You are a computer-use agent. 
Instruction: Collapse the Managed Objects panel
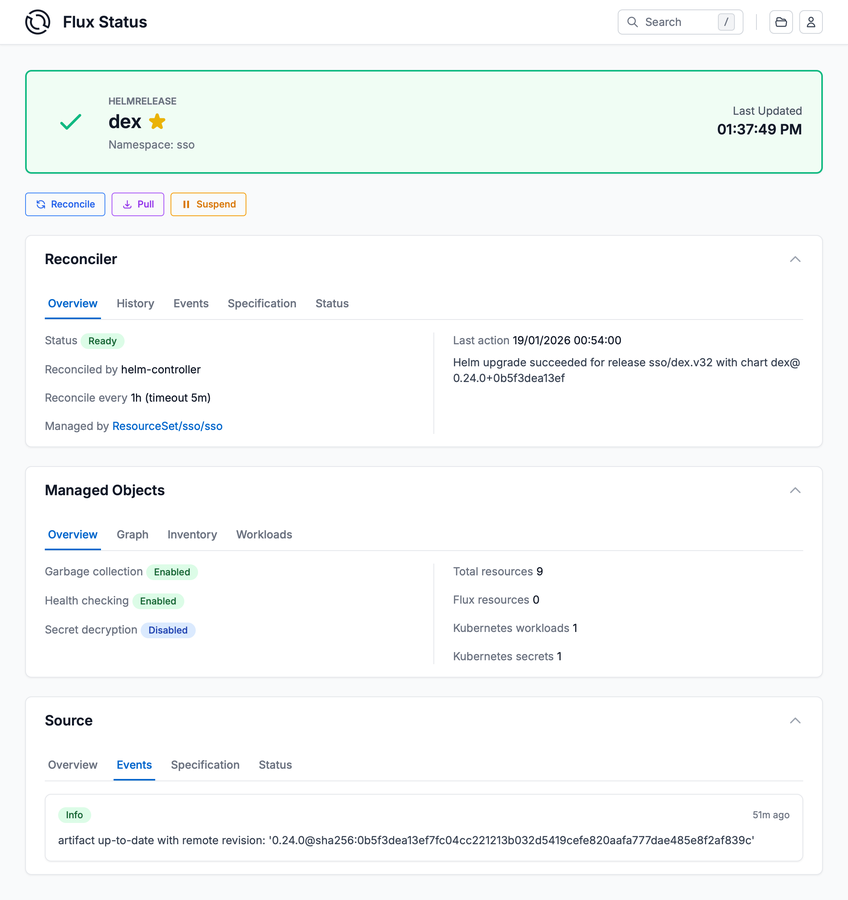click(x=795, y=491)
